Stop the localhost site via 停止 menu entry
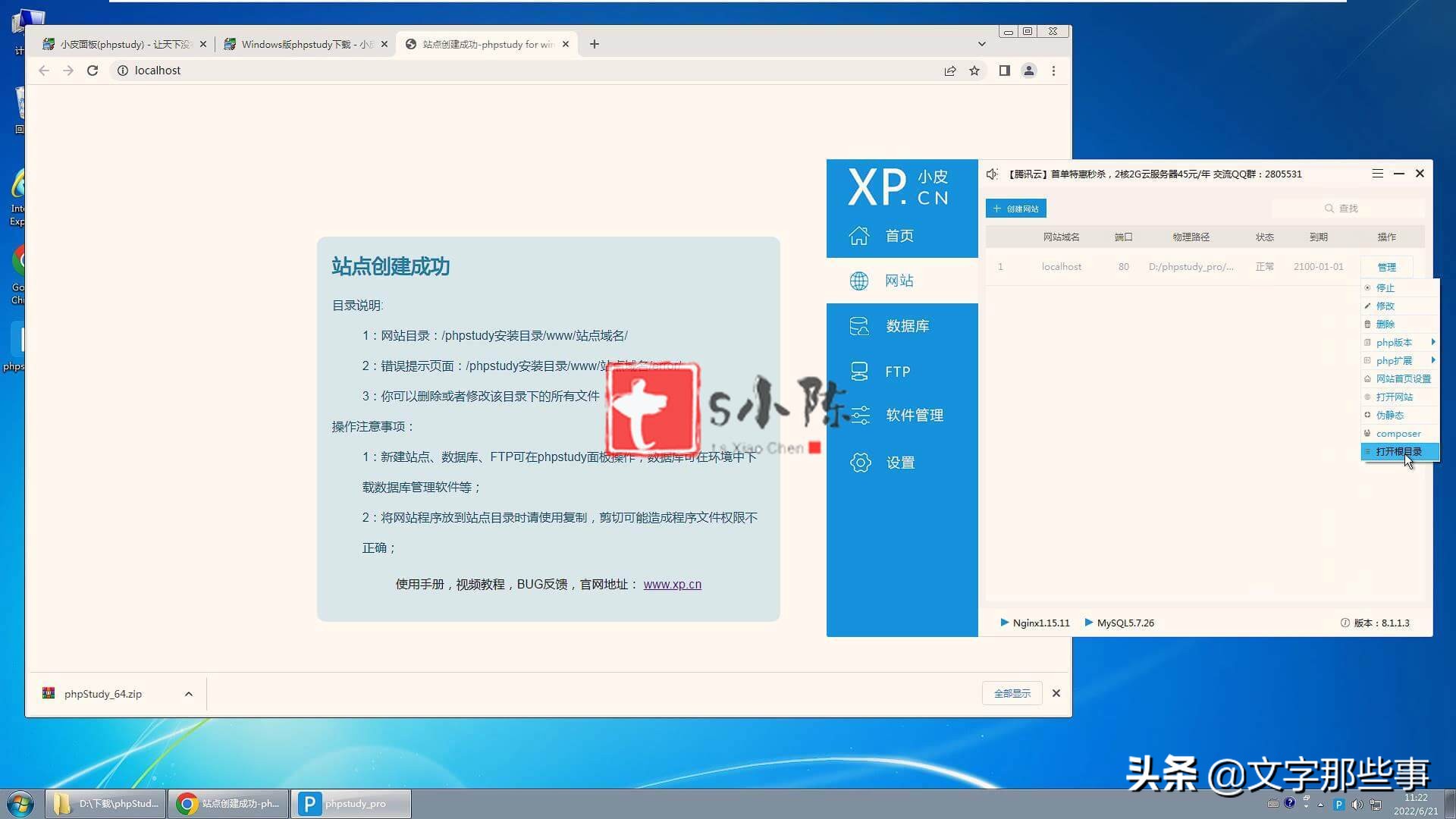This screenshot has width=1456, height=819. pyautogui.click(x=1384, y=287)
